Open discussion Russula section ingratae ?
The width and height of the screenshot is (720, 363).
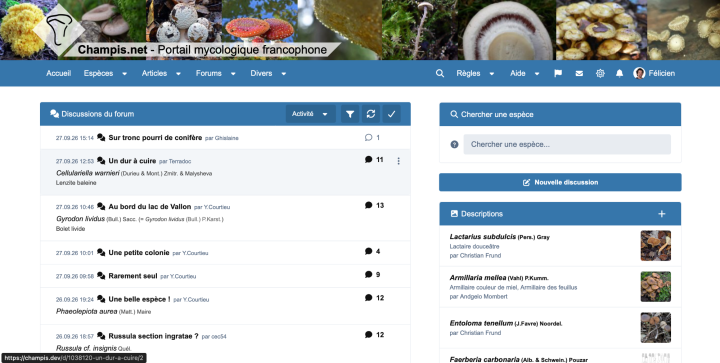pyautogui.click(x=153, y=336)
